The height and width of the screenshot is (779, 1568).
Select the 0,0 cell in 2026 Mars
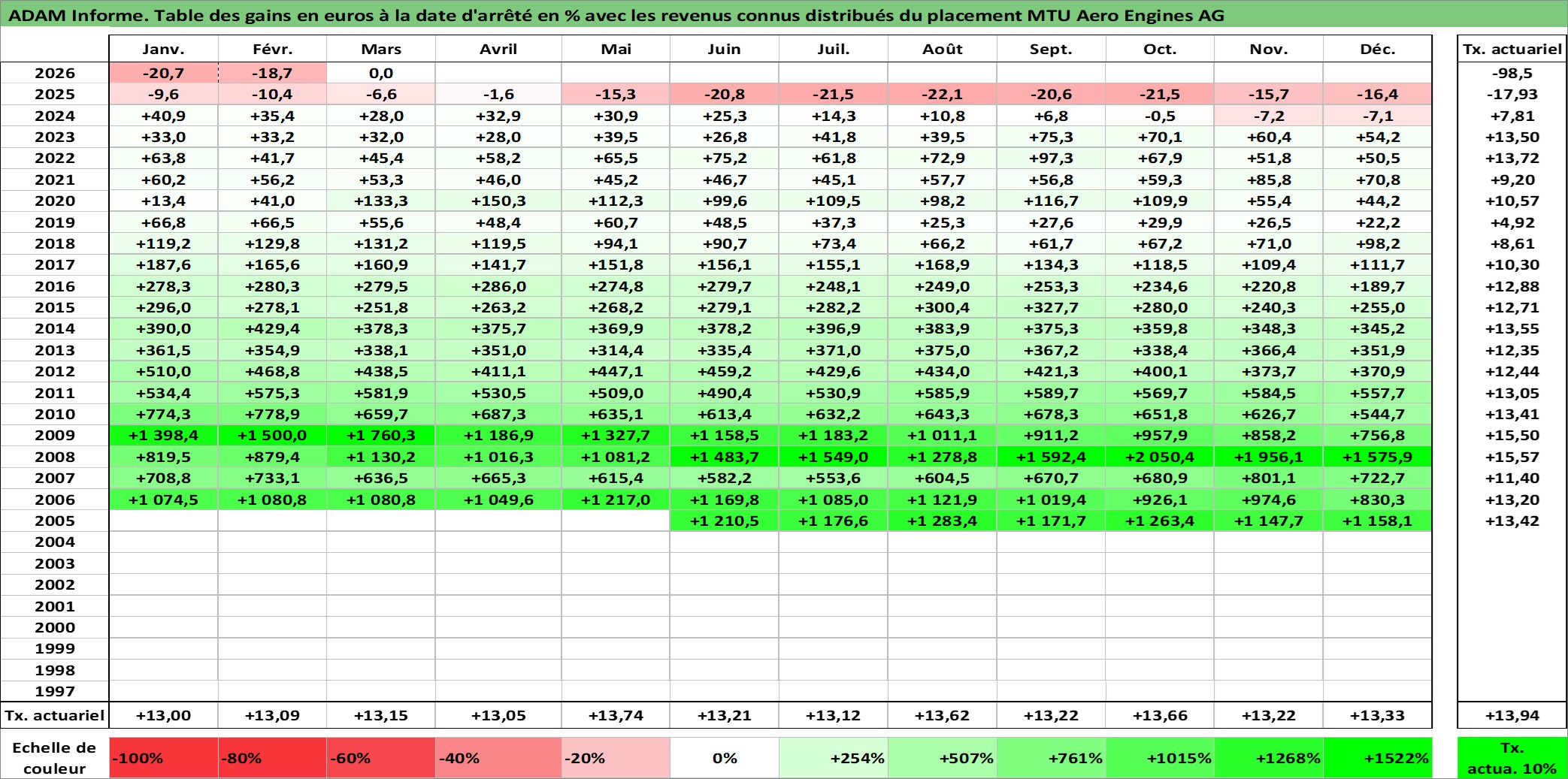(x=381, y=73)
